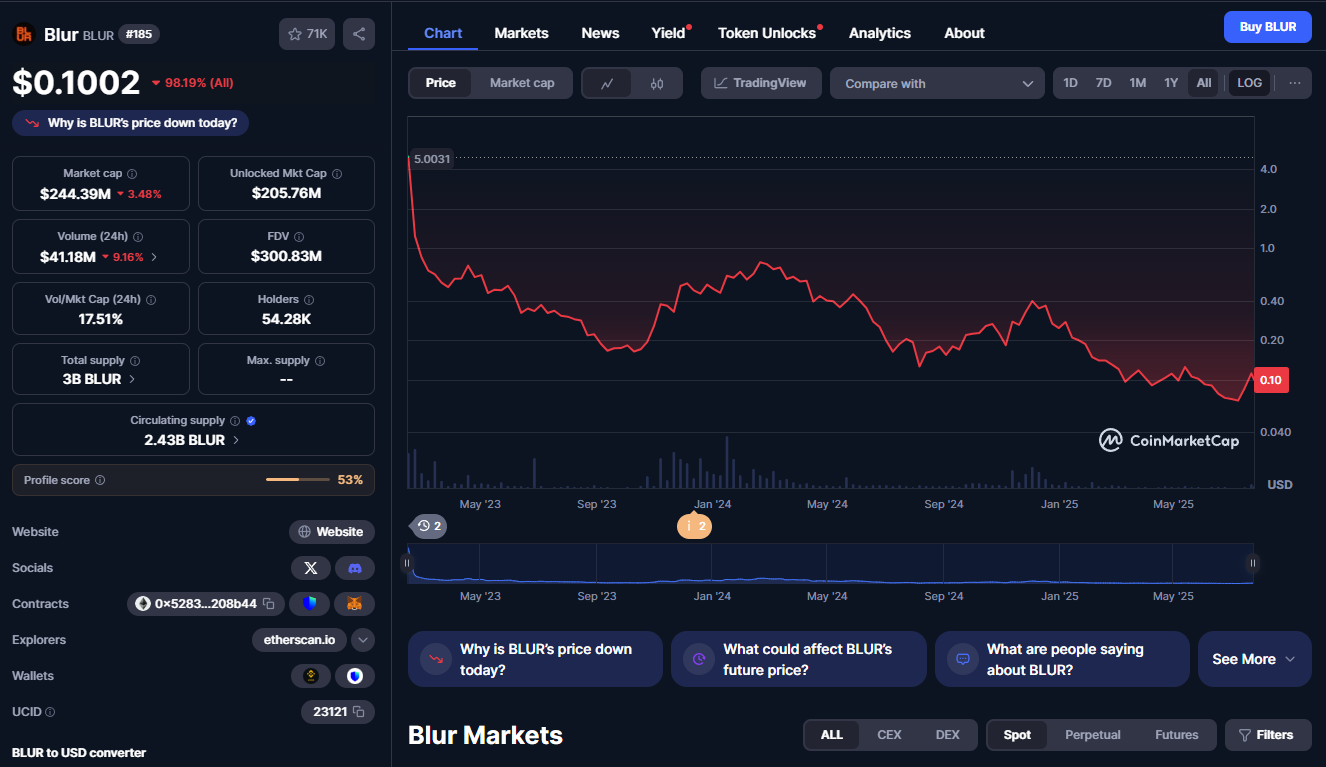The width and height of the screenshot is (1326, 767).
Task: Click the blue shield icon next to contract
Action: pos(309,604)
